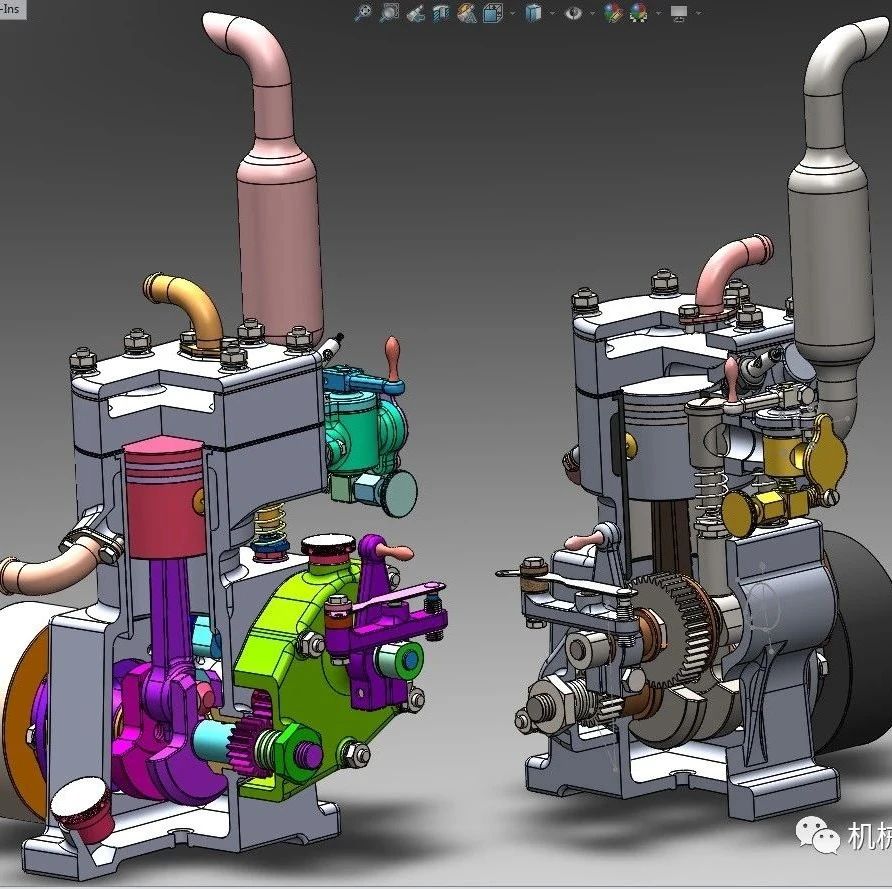The width and height of the screenshot is (892, 889).
Task: Click the Zoom to Fit icon
Action: (x=363, y=13)
